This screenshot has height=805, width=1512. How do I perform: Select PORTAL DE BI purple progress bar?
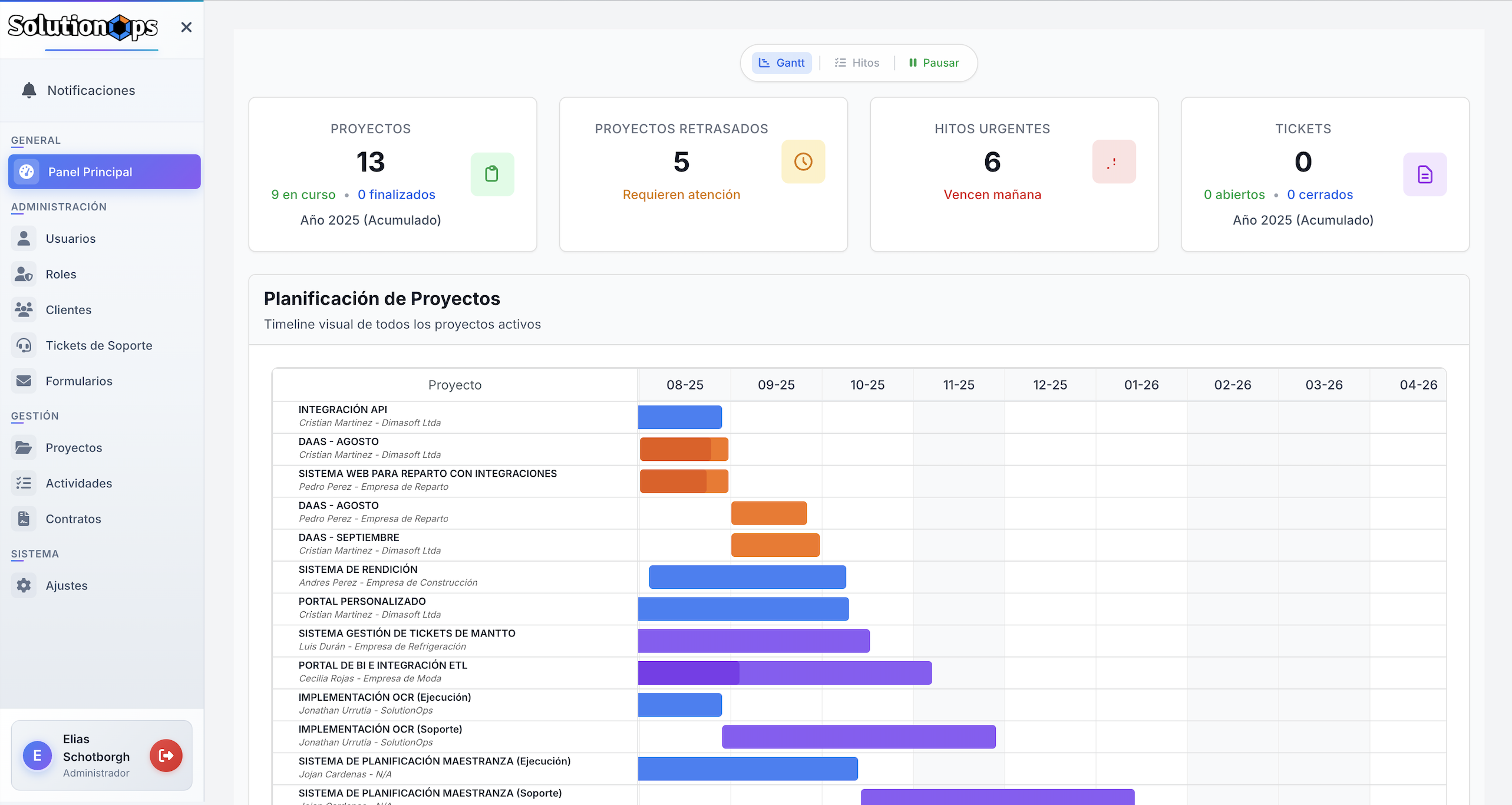click(785, 673)
